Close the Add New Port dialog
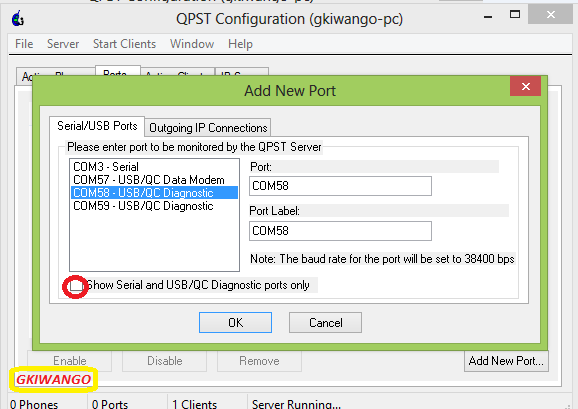 (x=525, y=86)
